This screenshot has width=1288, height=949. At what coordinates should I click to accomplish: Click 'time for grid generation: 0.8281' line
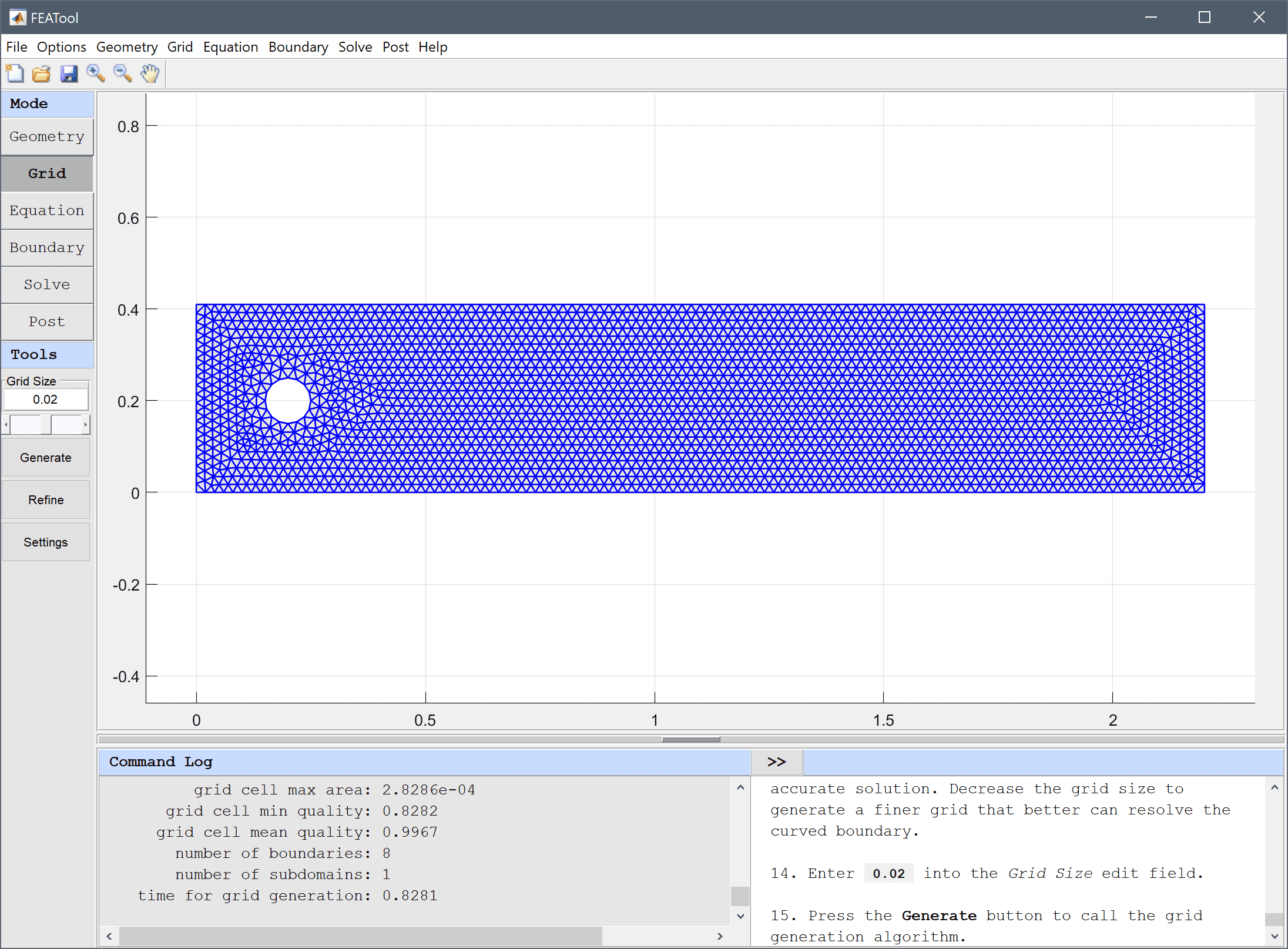click(x=287, y=896)
